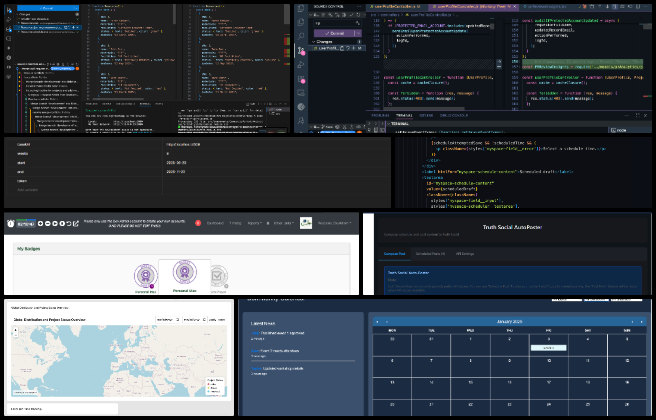Open Timelog link in the navbar
Screen dimensions: 656x420
click(x=235, y=223)
